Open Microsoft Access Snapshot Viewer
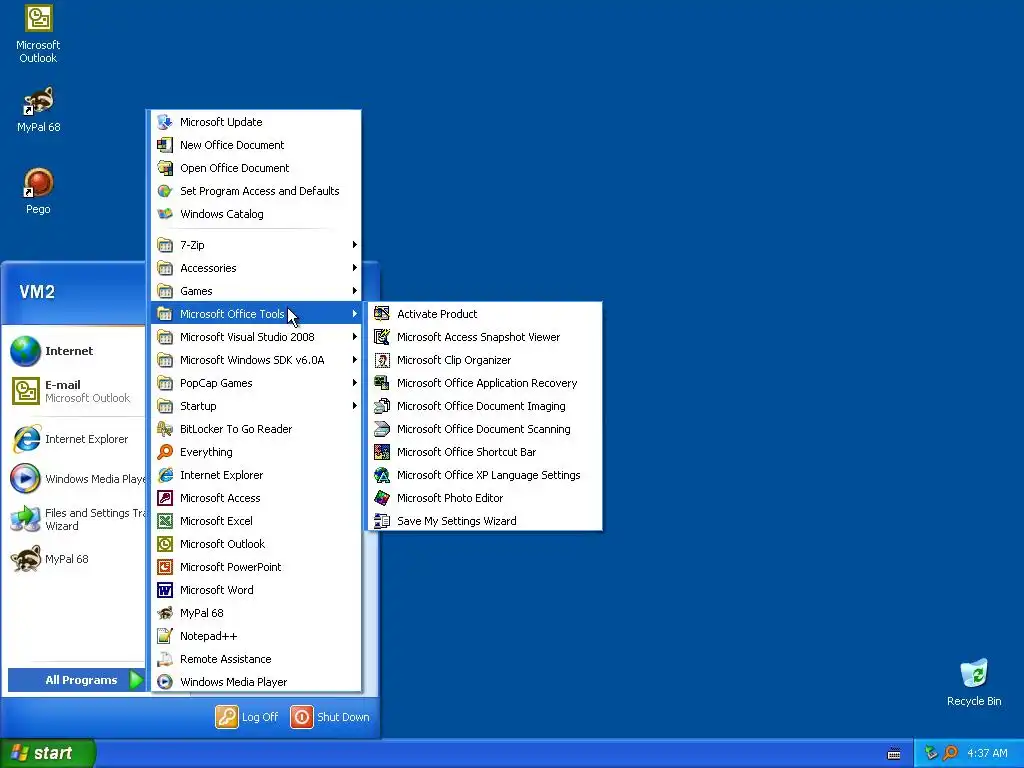This screenshot has height=768, width=1024. coord(485,337)
